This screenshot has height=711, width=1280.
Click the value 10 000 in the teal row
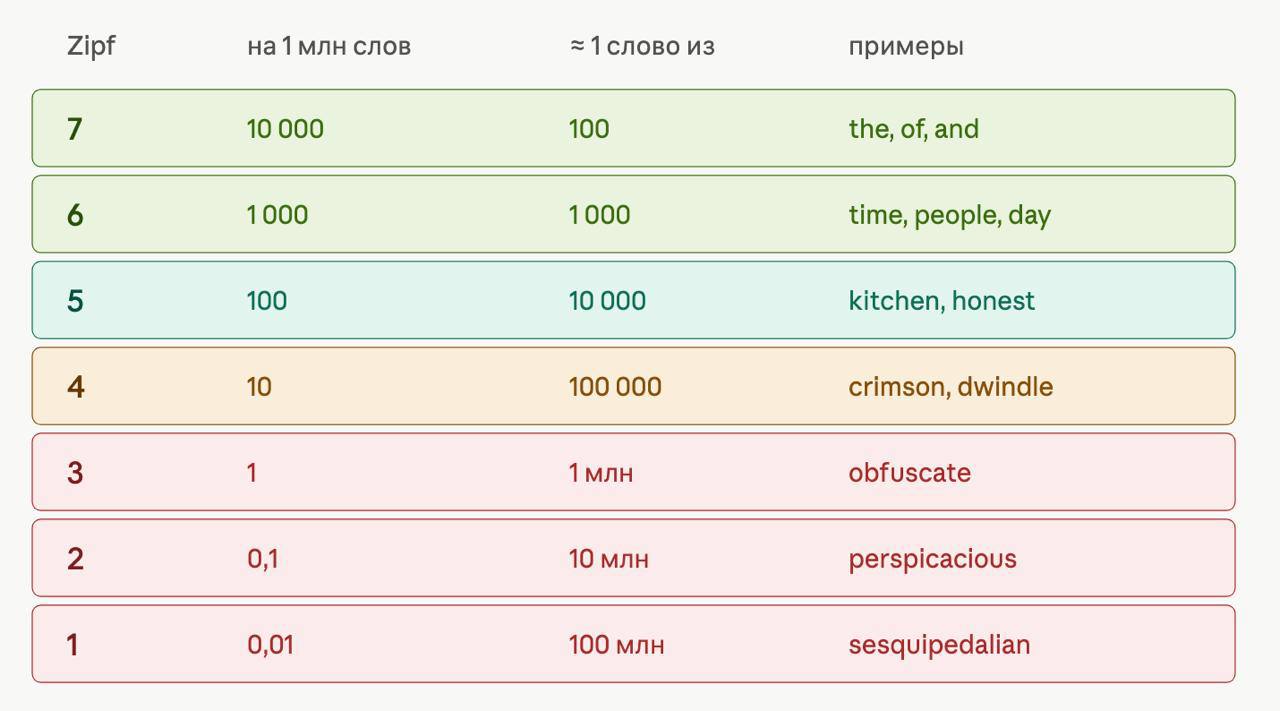tap(607, 301)
